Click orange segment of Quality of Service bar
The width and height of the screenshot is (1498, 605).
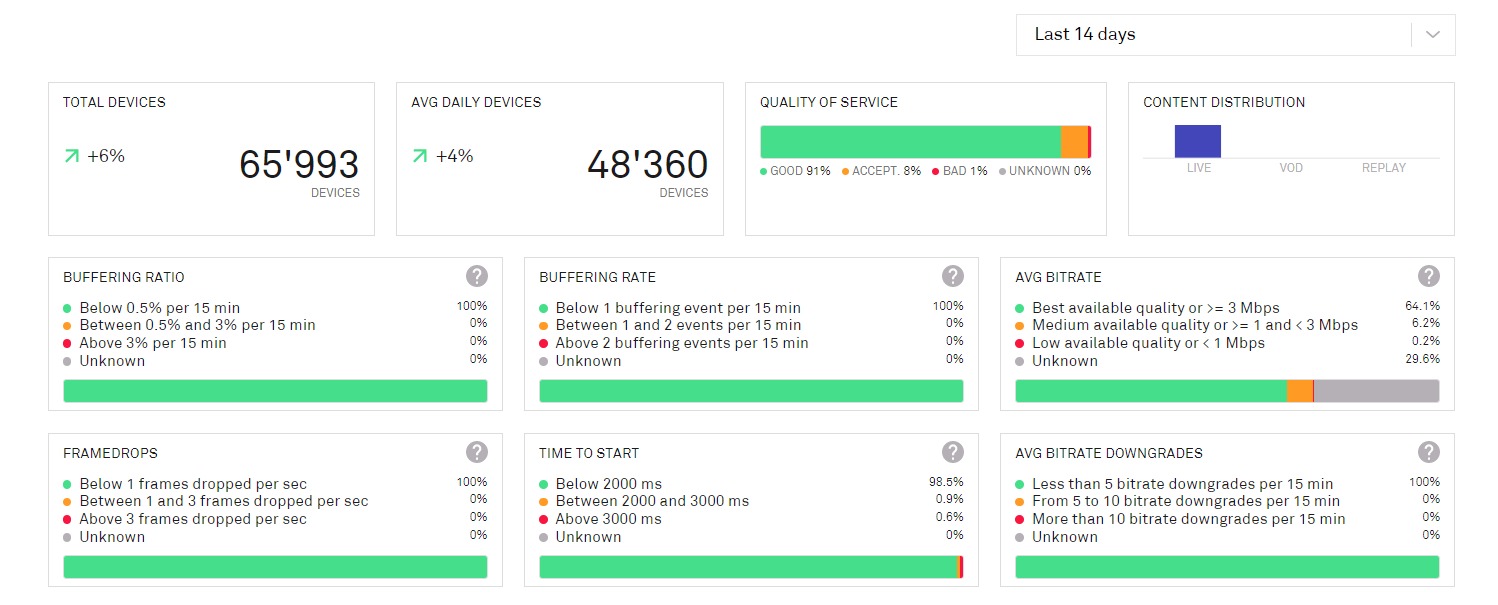tap(1073, 142)
